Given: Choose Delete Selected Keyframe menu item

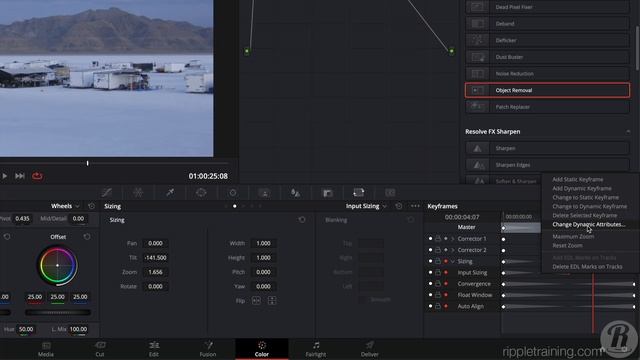Looking at the screenshot, I should pos(584,215).
